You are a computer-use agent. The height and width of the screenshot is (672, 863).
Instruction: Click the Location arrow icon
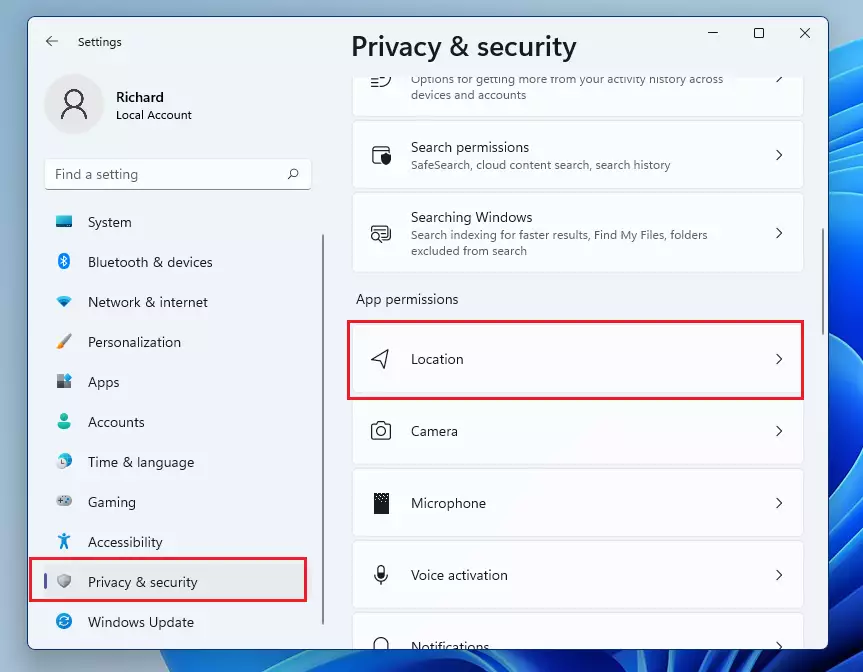pyautogui.click(x=380, y=359)
